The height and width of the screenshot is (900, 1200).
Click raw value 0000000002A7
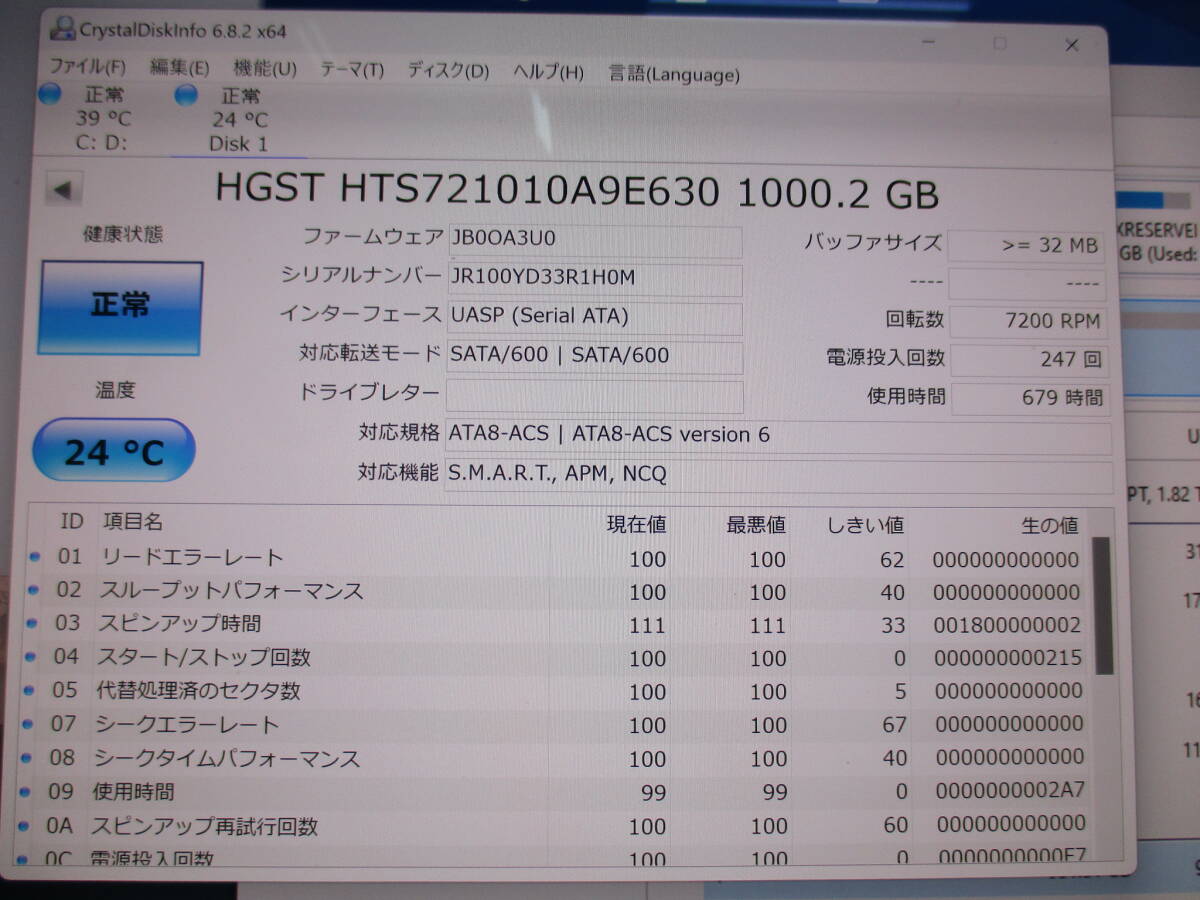1011,791
